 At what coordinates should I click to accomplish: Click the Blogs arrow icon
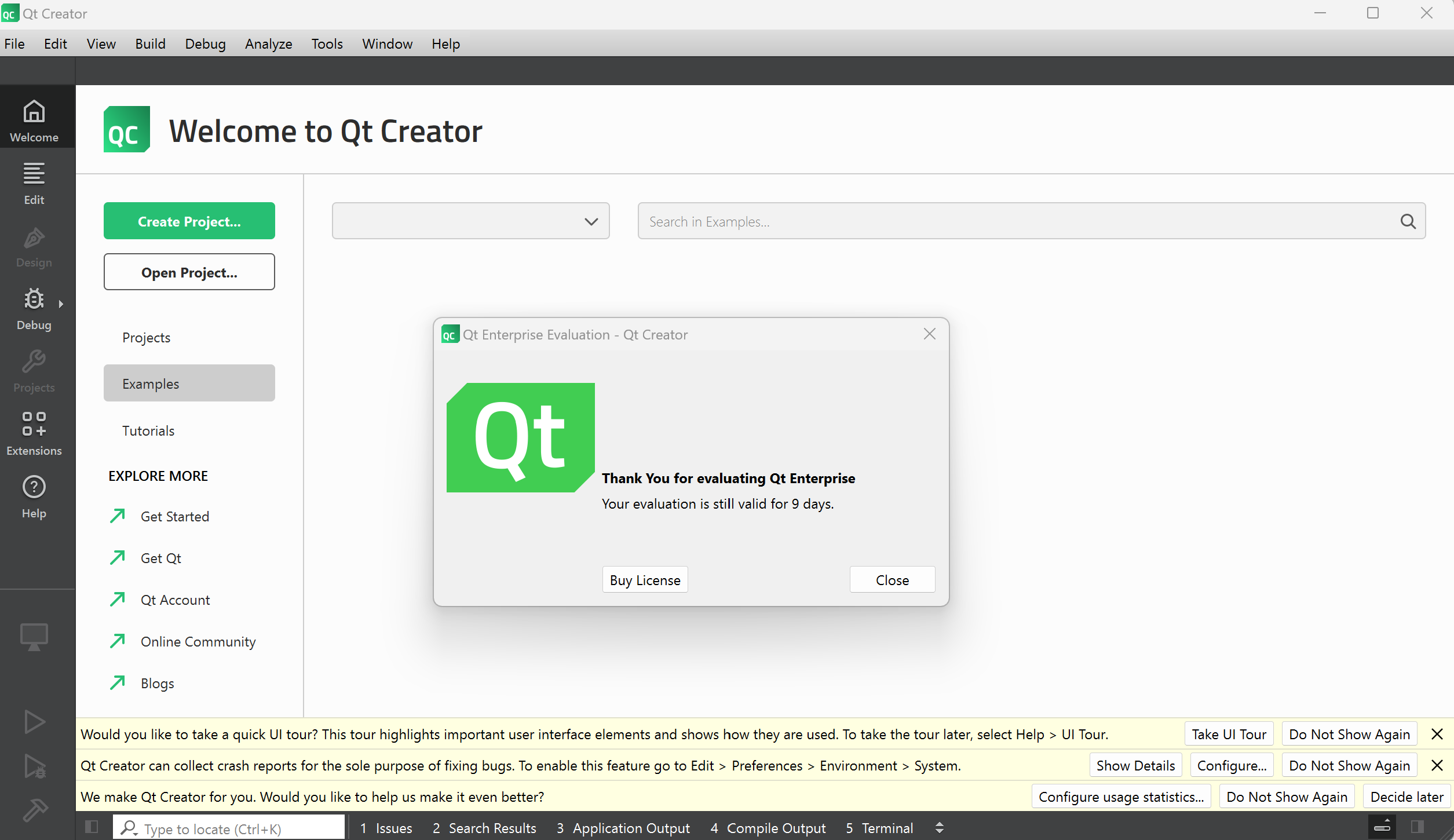[118, 682]
